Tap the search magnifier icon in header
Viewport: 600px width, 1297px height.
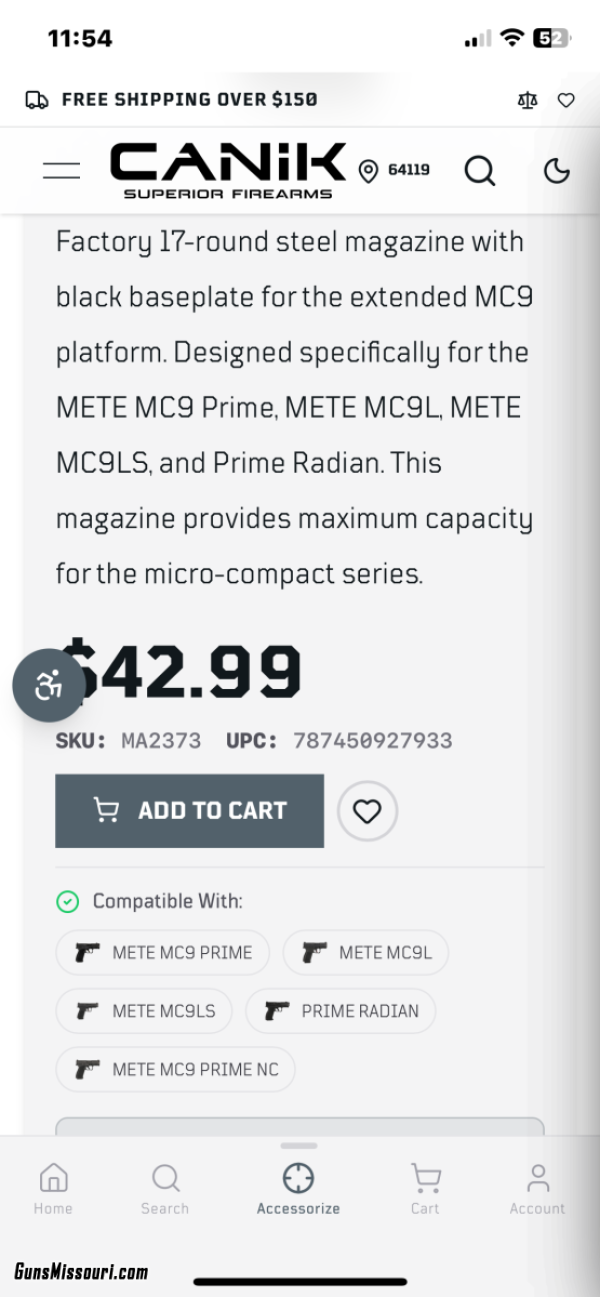pyautogui.click(x=480, y=171)
